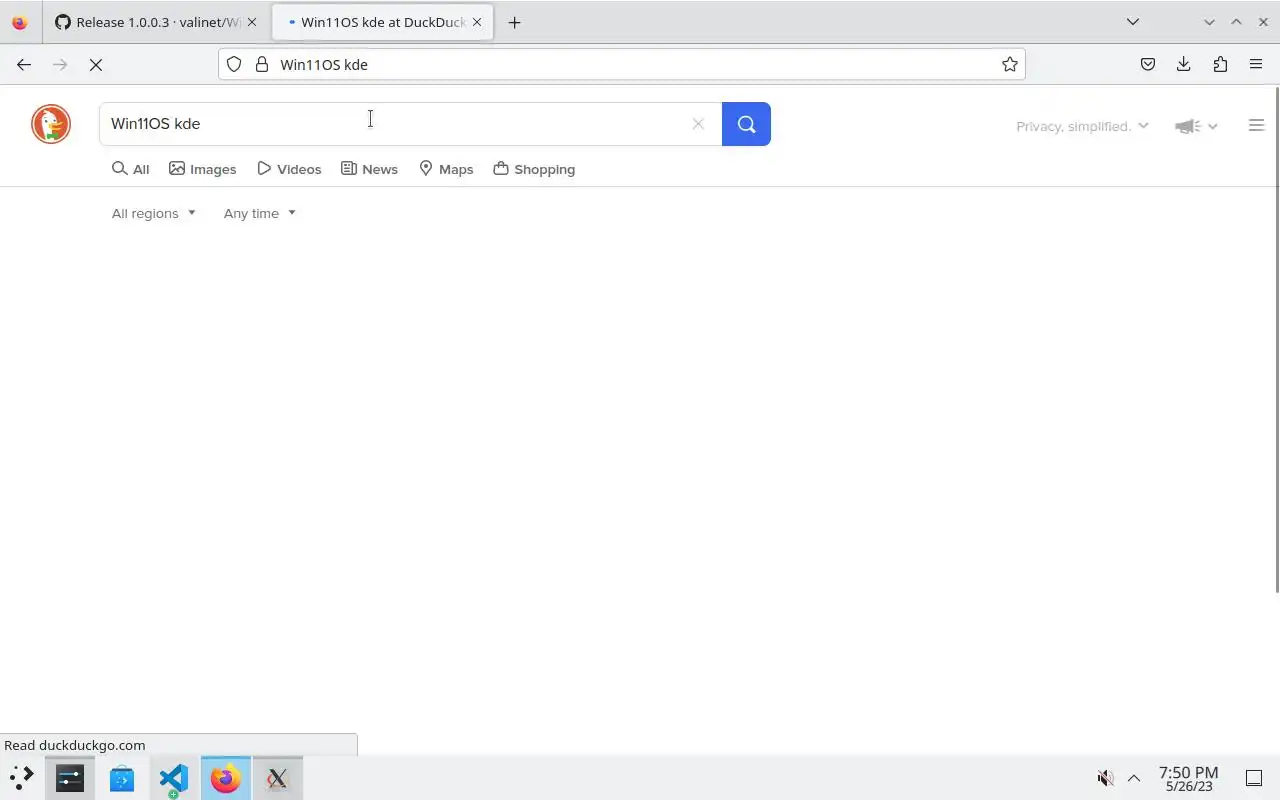This screenshot has height=800, width=1280.
Task: Select the Win11OS kde at DuckDuckGo tab
Action: point(382,22)
